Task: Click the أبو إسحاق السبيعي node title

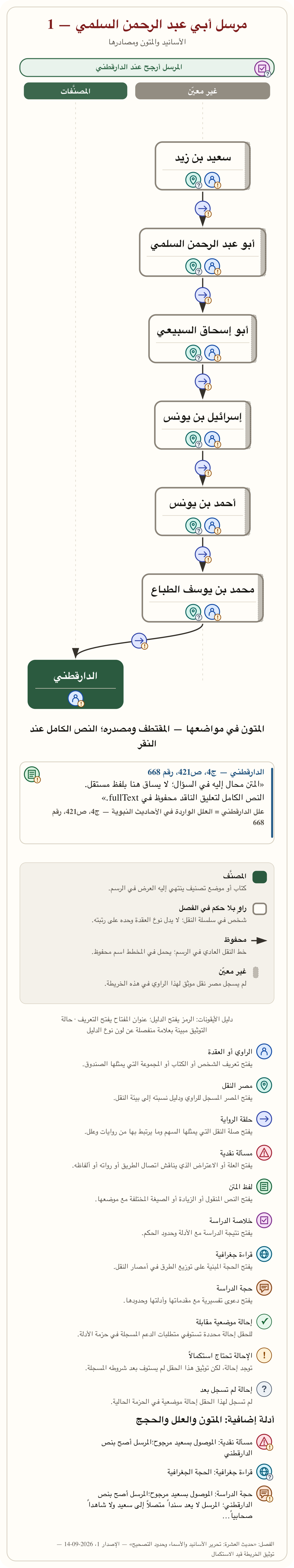Action: click(203, 331)
